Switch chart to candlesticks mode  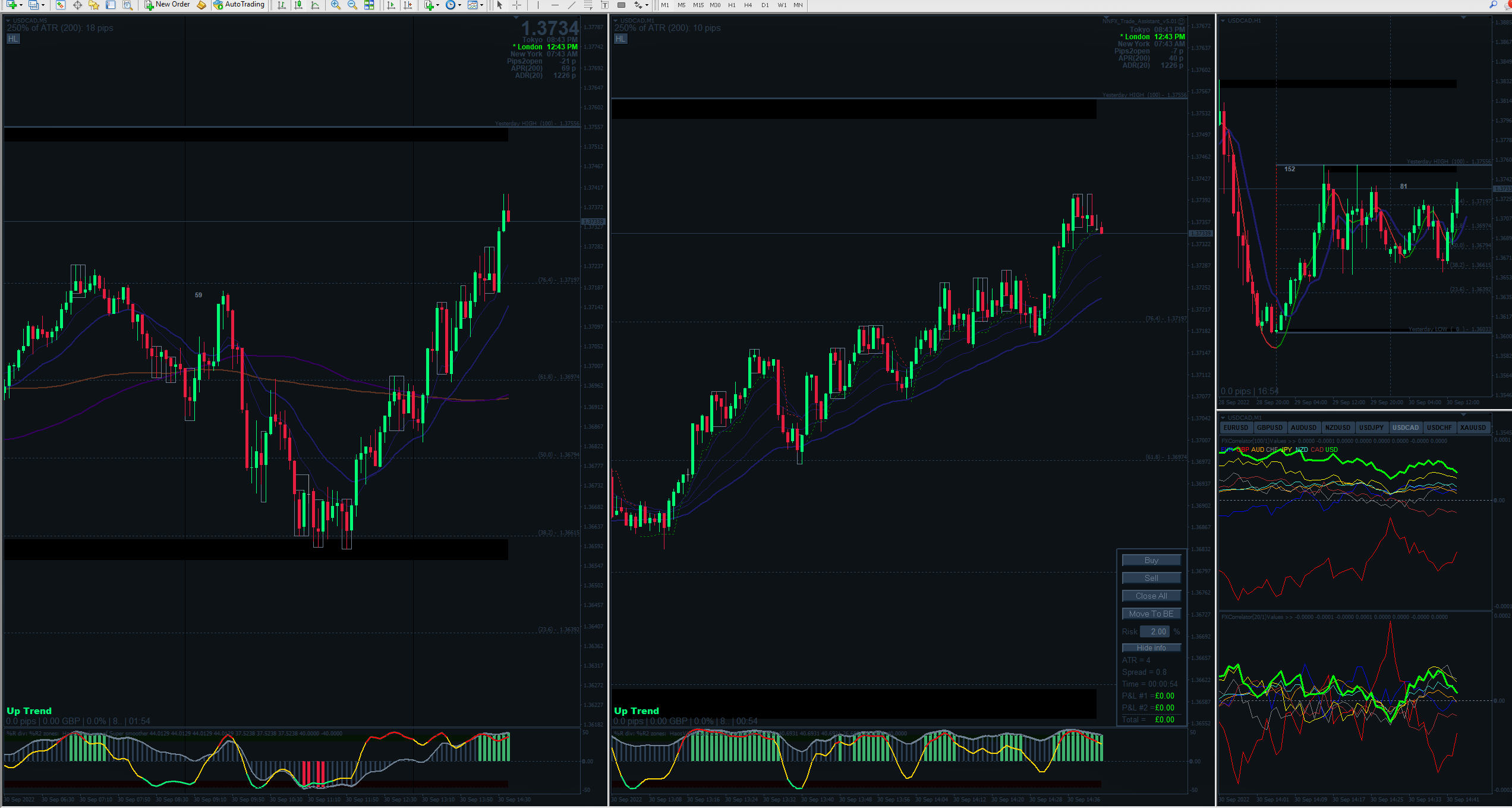point(298,5)
